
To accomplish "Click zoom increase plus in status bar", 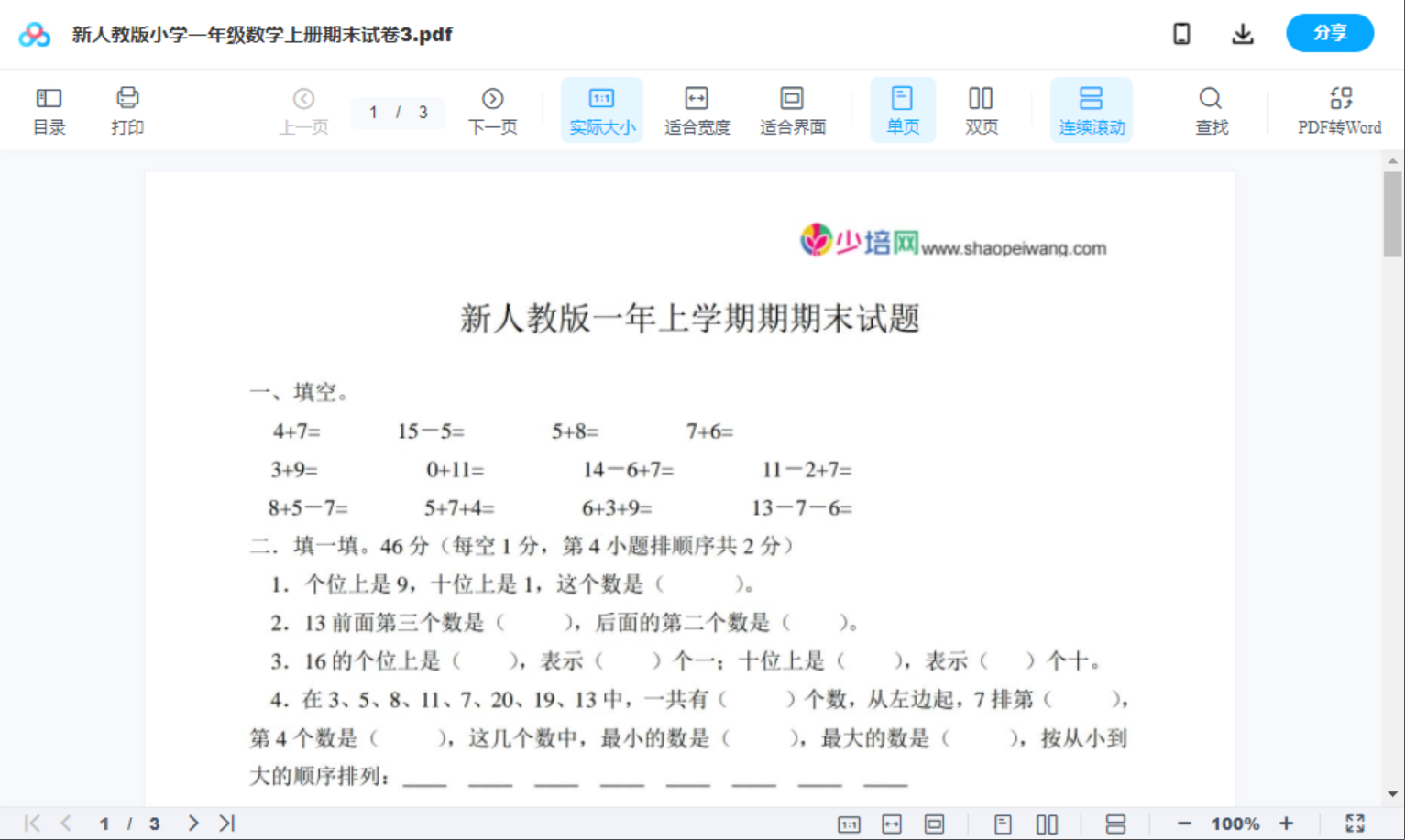I will [x=1287, y=823].
